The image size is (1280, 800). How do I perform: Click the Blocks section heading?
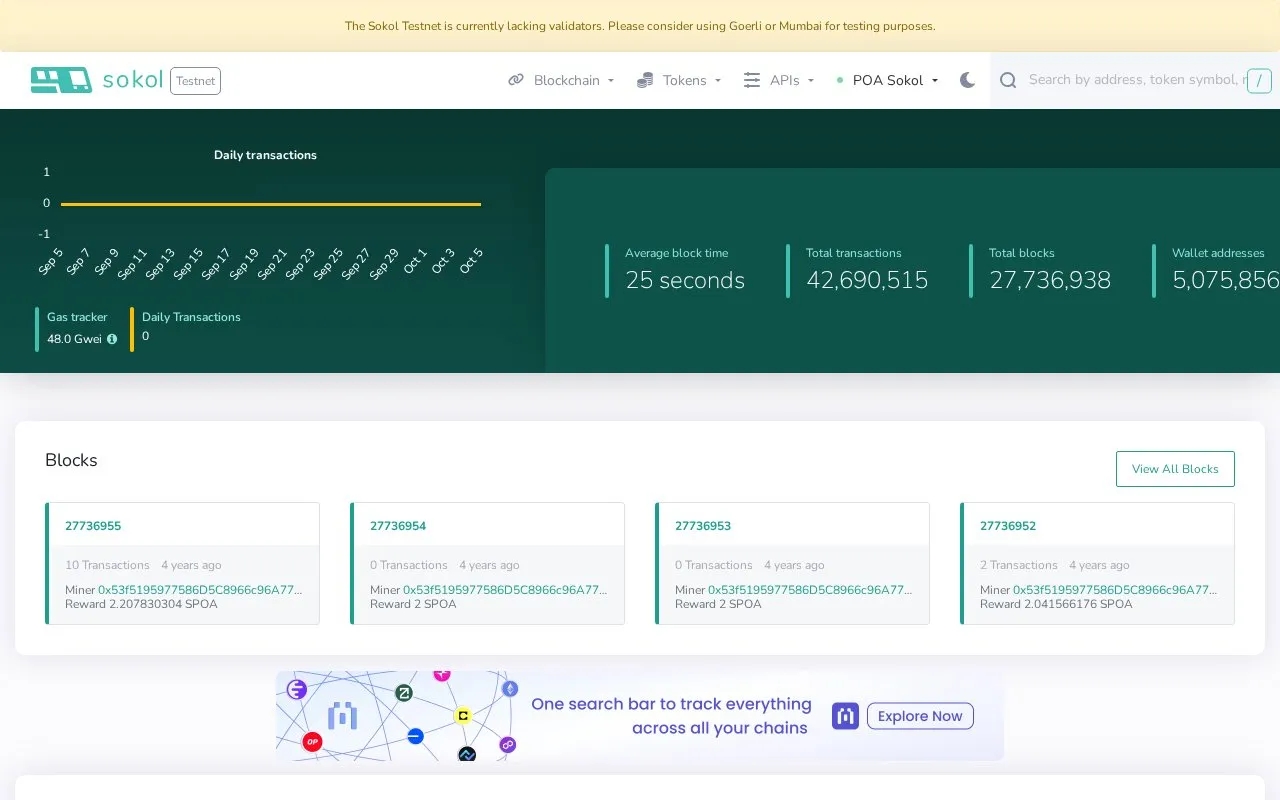pos(71,460)
